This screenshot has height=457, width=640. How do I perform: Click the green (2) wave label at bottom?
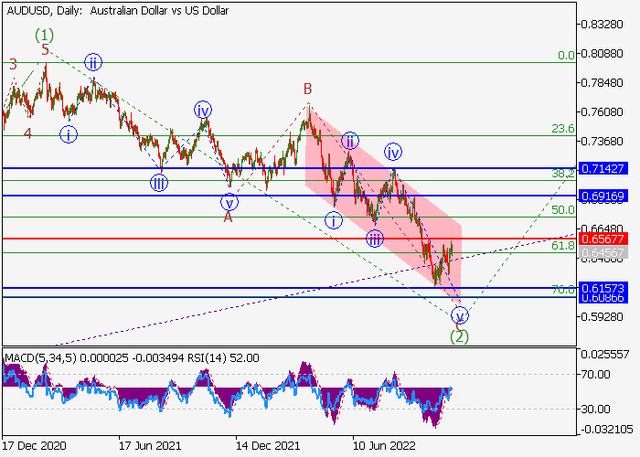pos(460,336)
